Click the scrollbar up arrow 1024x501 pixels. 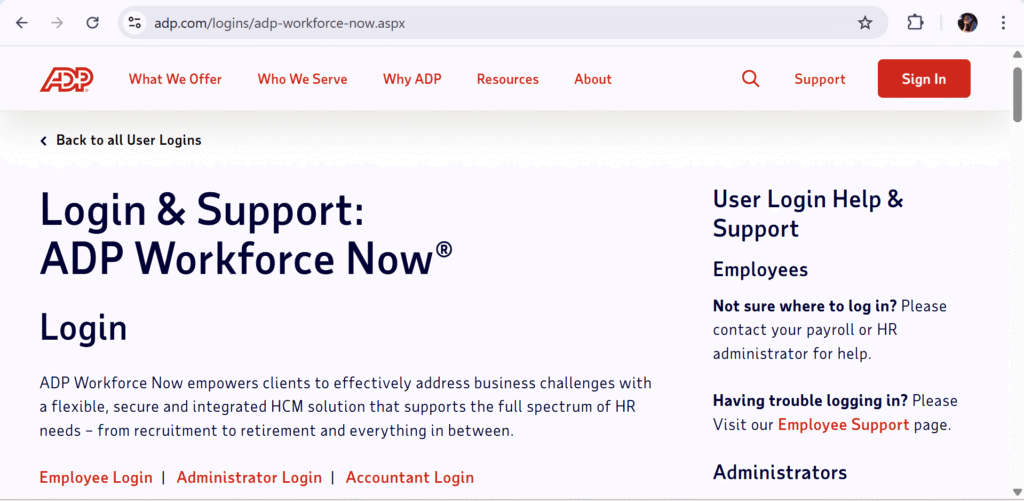1017,54
